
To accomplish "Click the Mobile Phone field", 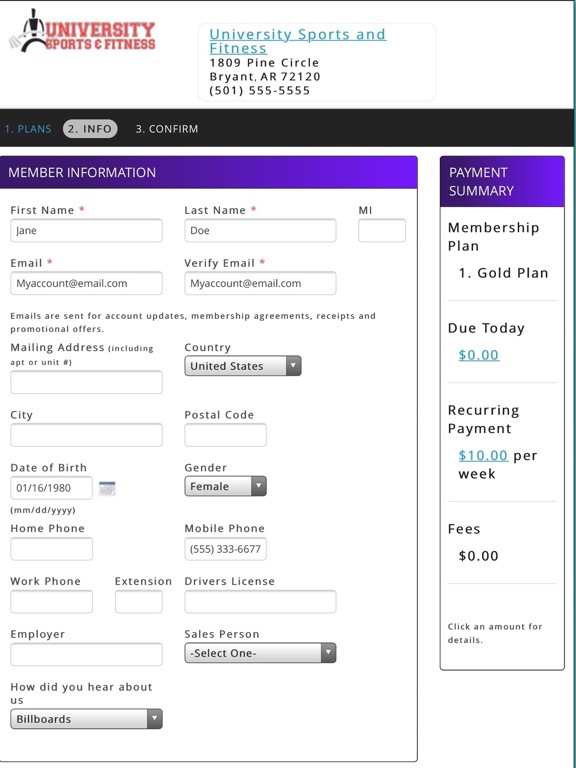I will 225,549.
